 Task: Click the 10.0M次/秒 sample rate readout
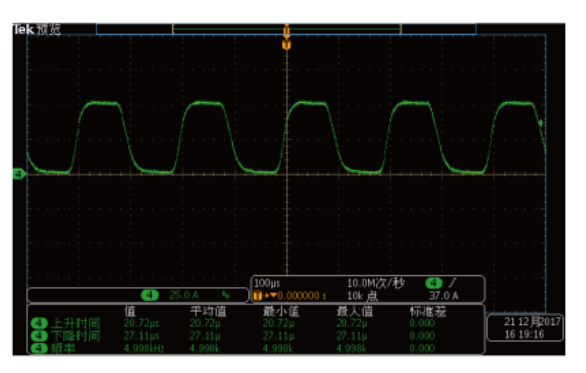coord(376,283)
